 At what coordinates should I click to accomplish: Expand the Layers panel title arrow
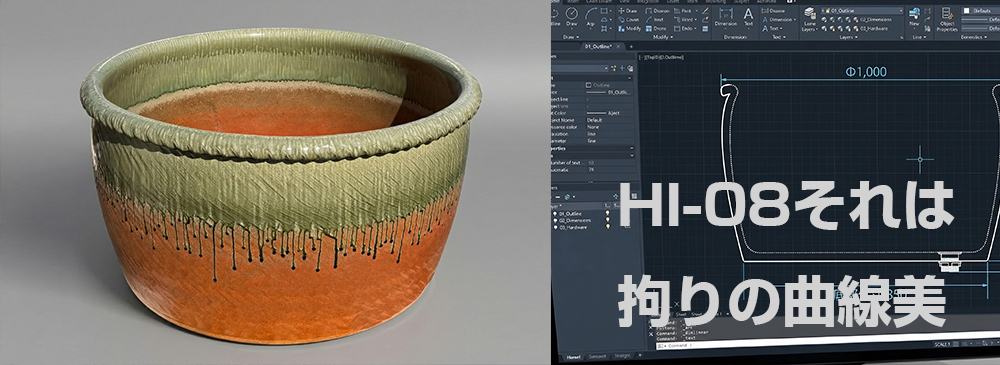[x=857, y=37]
